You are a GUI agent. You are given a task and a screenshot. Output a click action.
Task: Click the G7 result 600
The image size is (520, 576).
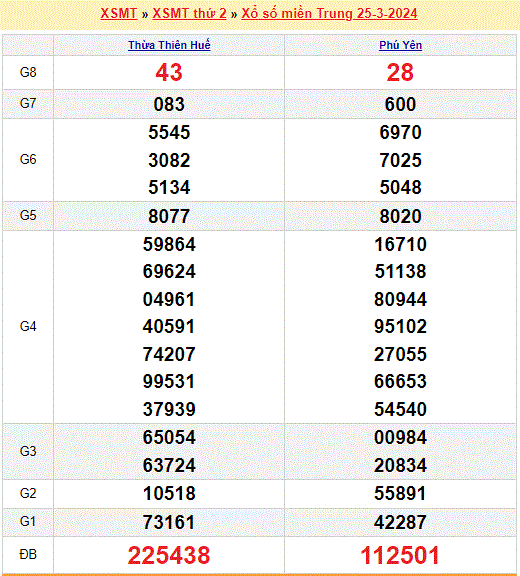click(x=400, y=104)
